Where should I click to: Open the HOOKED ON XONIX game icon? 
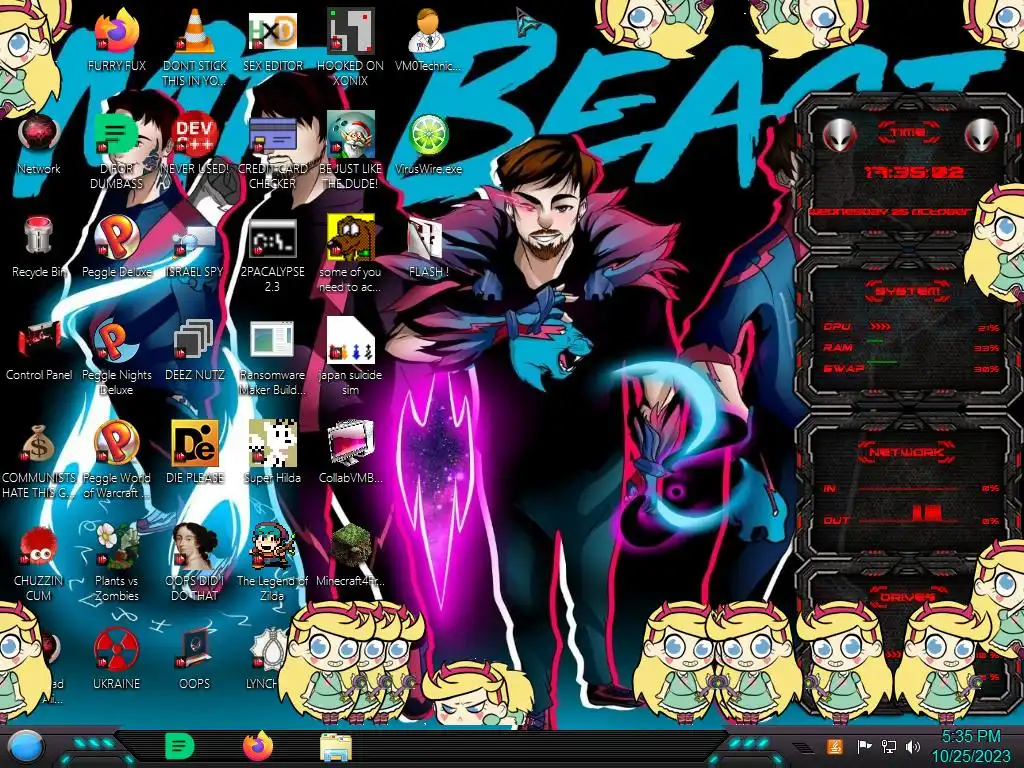pos(350,31)
